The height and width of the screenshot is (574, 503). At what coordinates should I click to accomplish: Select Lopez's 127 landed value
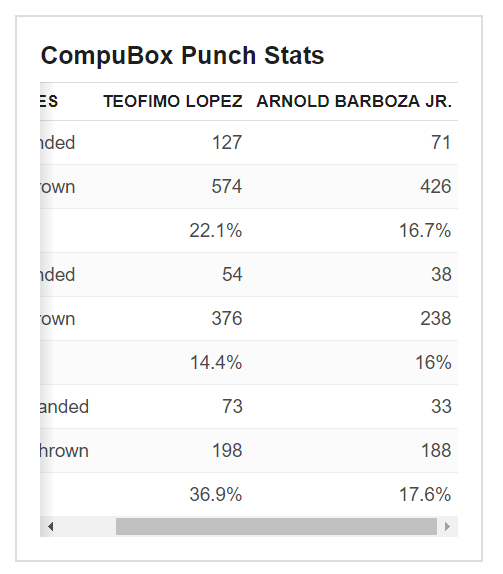[227, 142]
